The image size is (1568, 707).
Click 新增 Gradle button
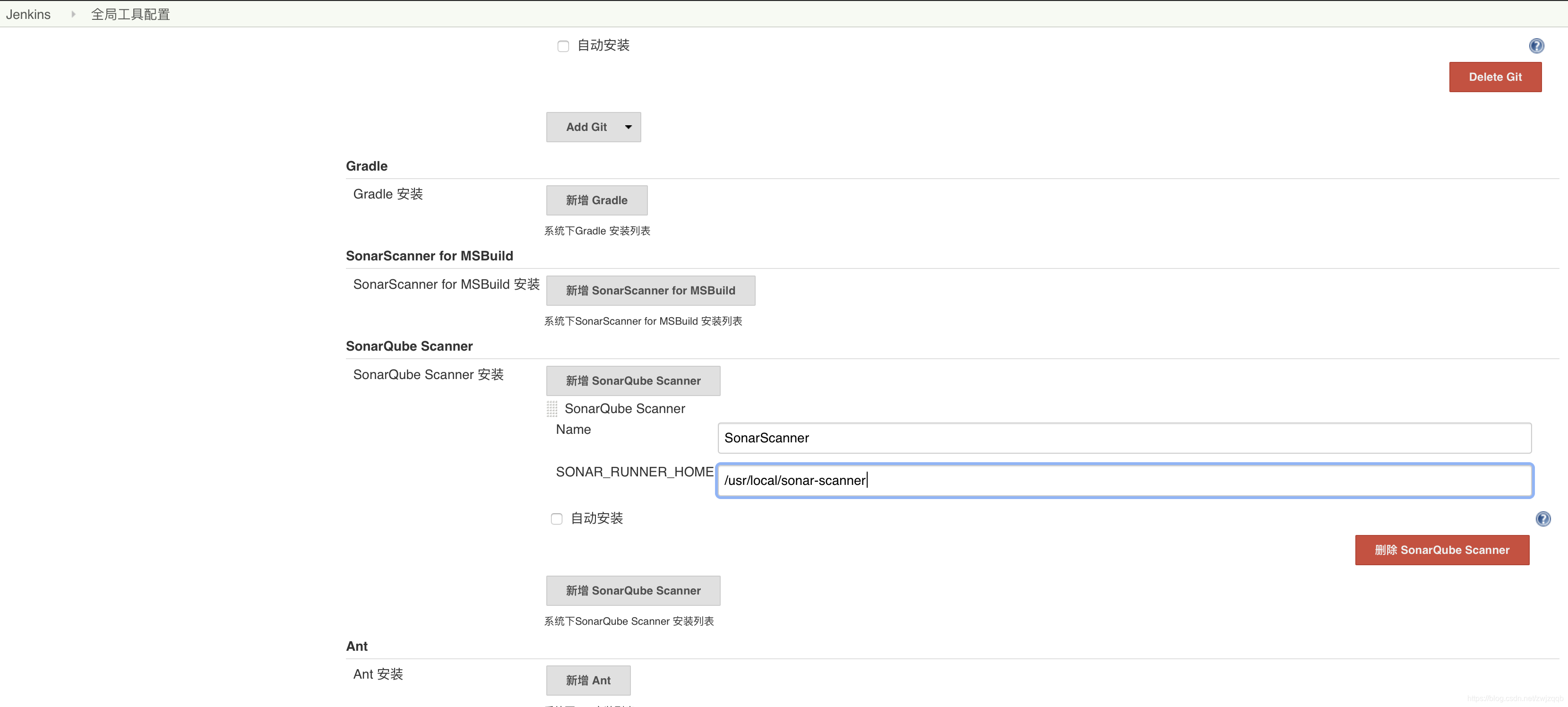click(x=596, y=200)
